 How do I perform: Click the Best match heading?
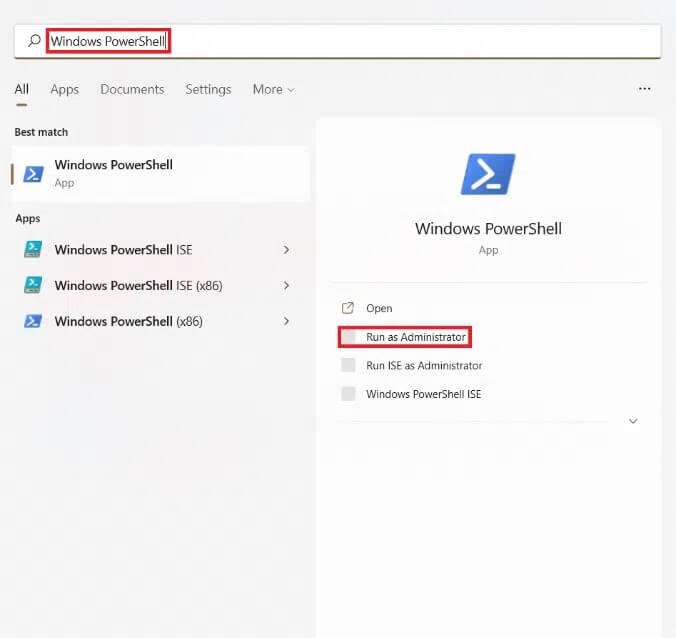pyautogui.click(x=41, y=132)
